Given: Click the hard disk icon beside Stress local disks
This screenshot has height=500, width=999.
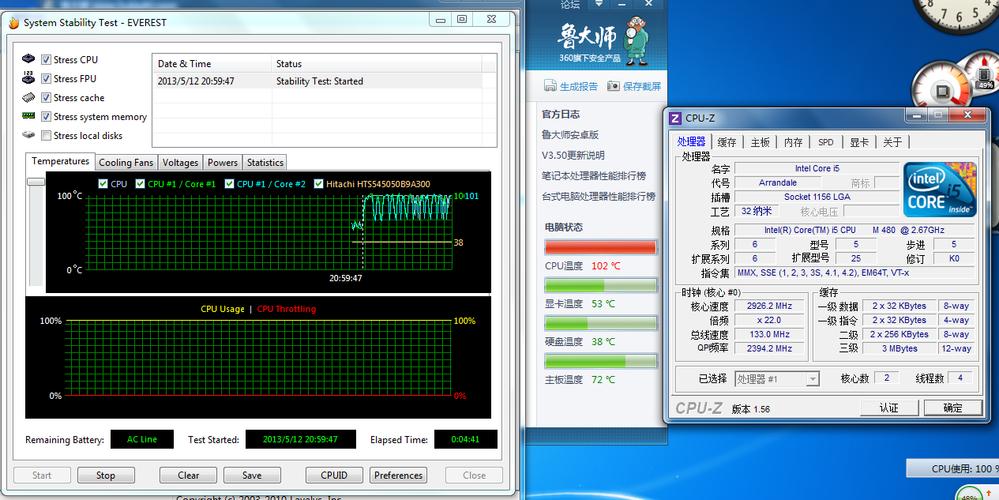Looking at the screenshot, I should [28, 135].
